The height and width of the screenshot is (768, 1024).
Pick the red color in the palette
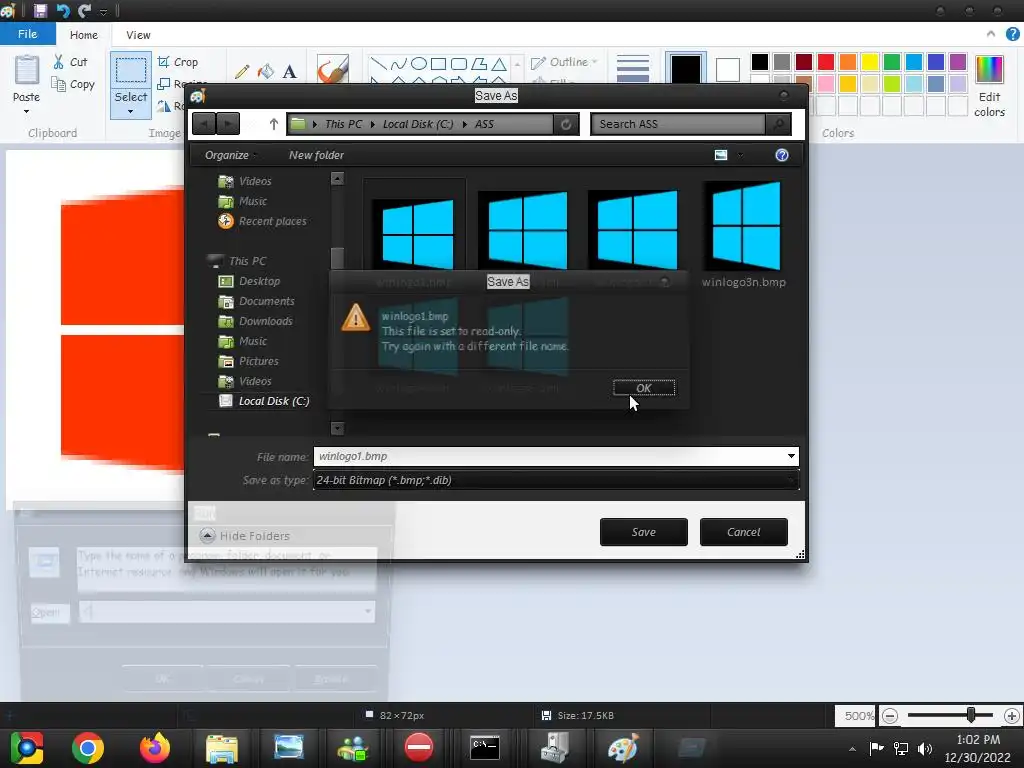coord(825,61)
